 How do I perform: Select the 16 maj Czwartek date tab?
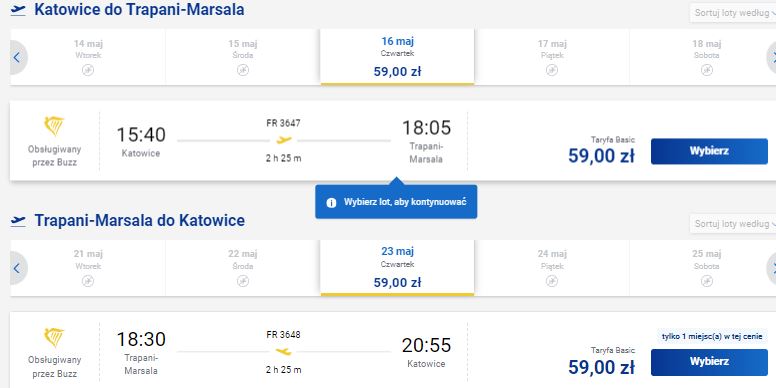(397, 57)
